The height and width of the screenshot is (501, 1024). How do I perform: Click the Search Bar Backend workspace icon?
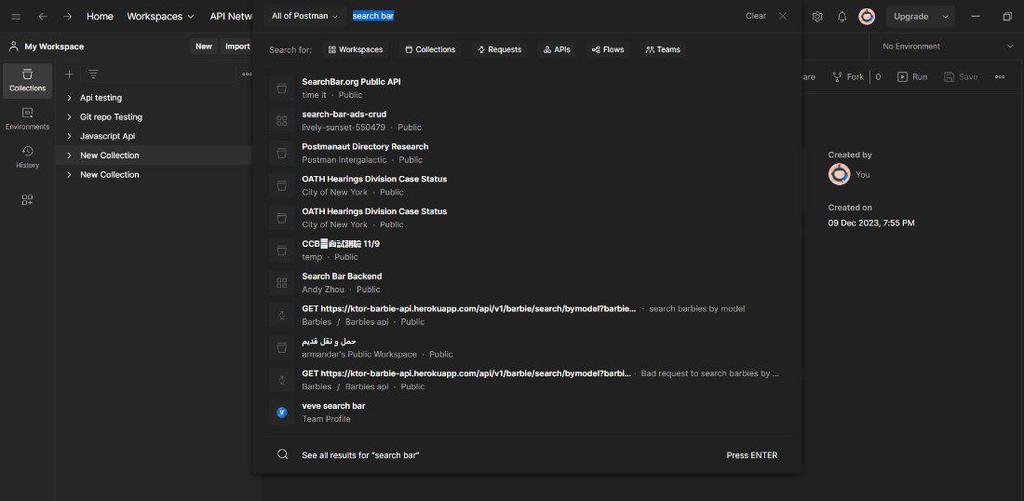pos(281,282)
